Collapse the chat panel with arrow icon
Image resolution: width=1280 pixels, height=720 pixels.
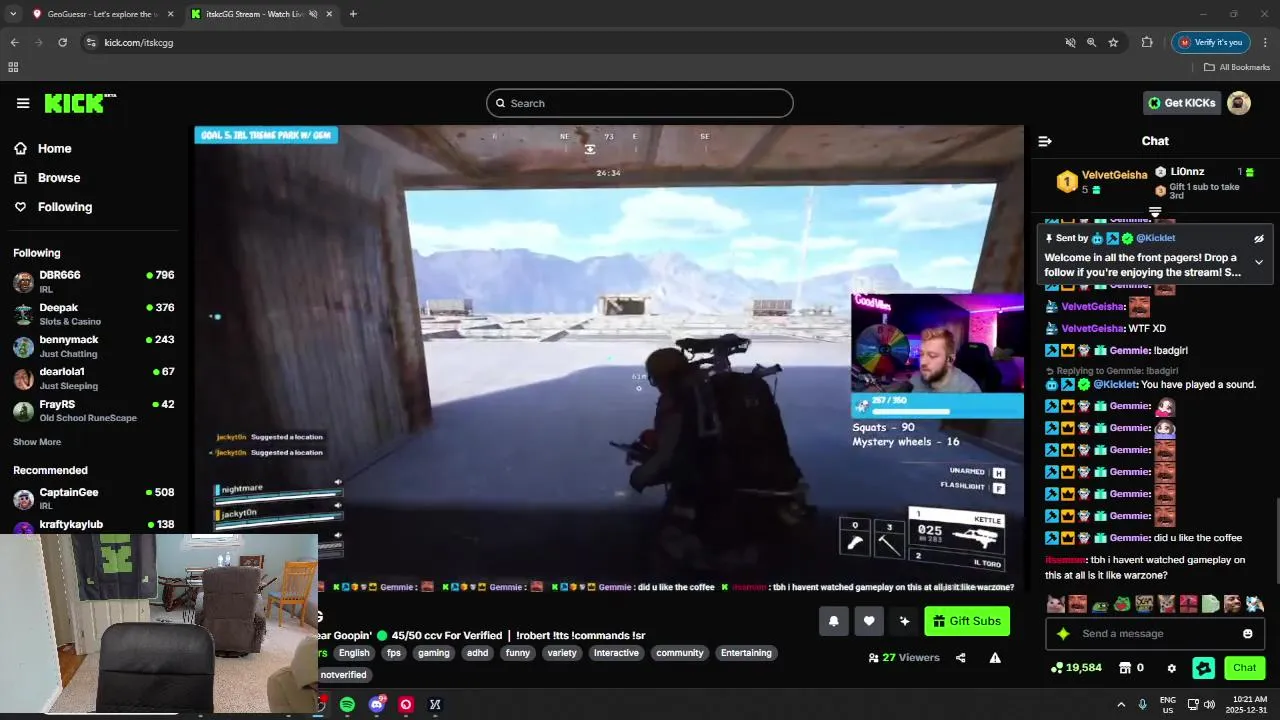click(1045, 141)
